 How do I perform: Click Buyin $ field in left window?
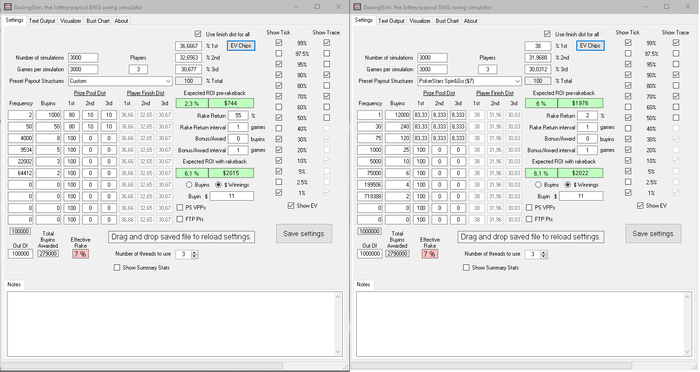coord(232,196)
